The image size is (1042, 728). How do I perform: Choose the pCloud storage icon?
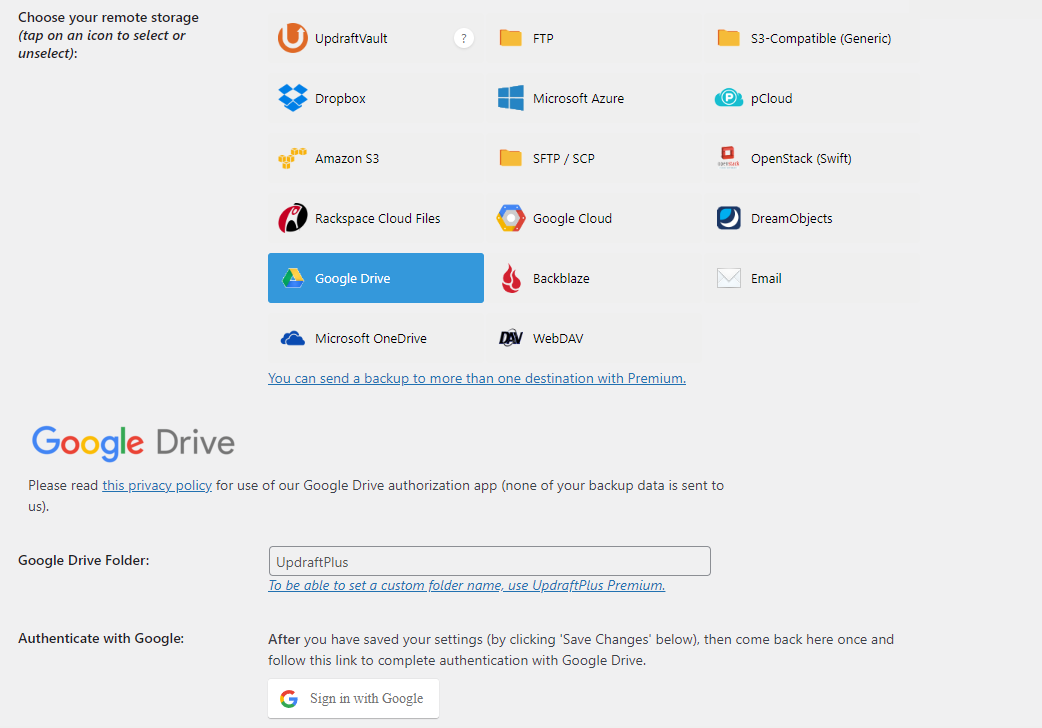pyautogui.click(x=729, y=99)
